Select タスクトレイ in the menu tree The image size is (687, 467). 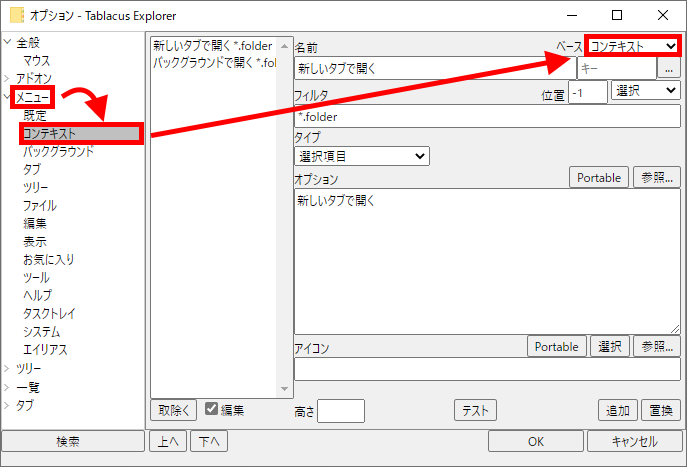pos(49,313)
